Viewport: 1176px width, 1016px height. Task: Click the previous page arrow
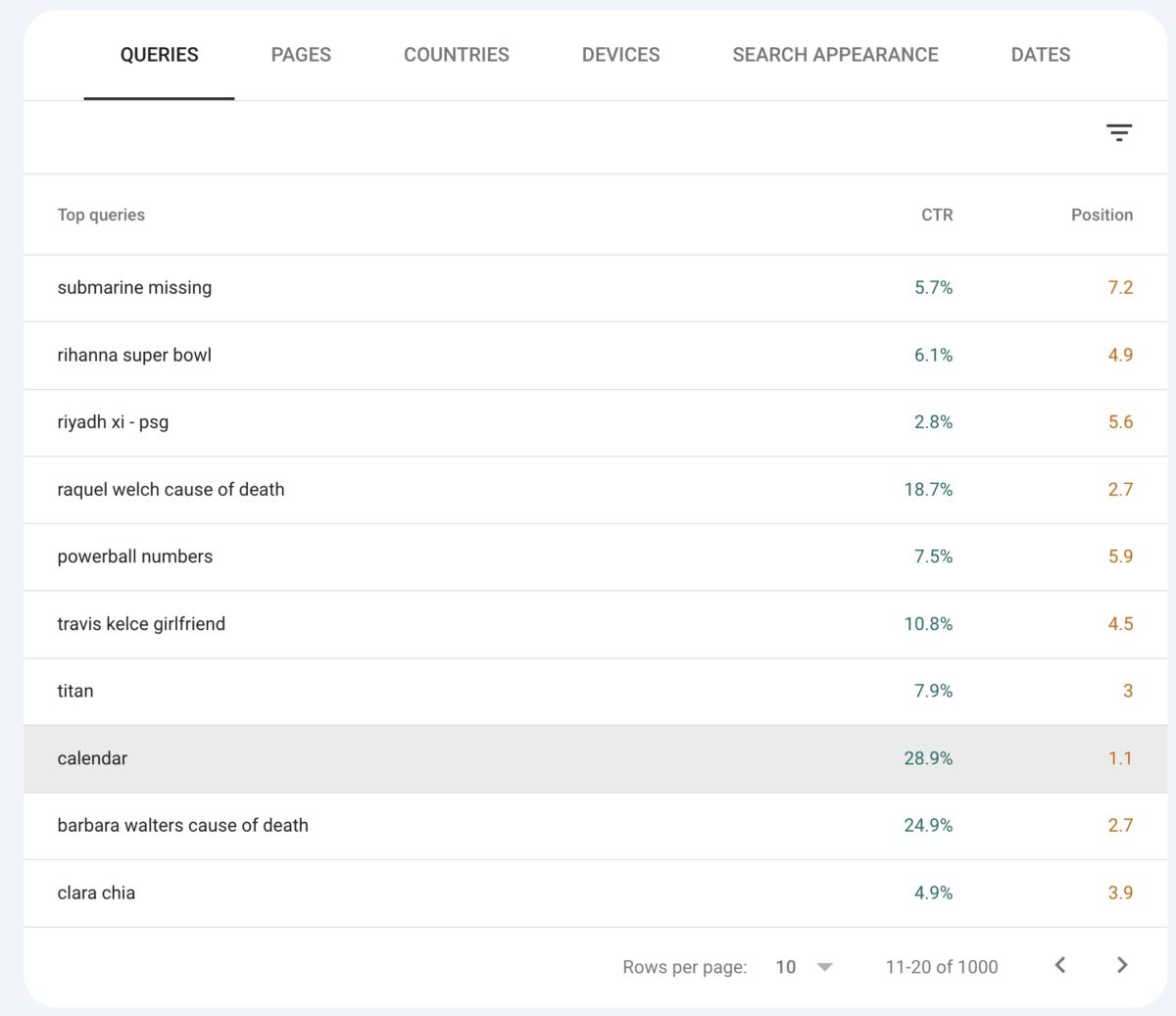coord(1059,965)
